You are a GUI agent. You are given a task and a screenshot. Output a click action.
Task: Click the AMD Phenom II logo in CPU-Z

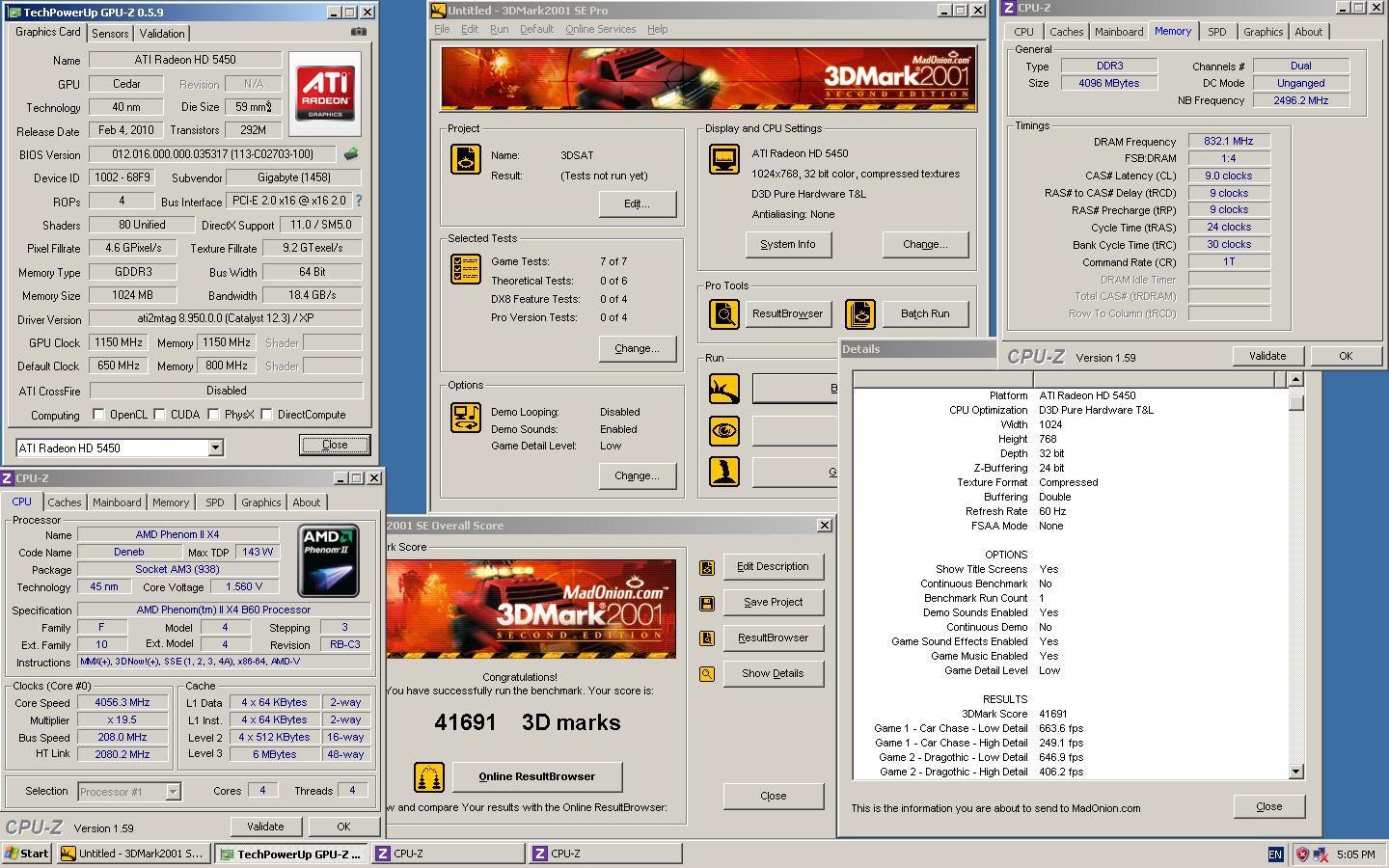click(328, 560)
